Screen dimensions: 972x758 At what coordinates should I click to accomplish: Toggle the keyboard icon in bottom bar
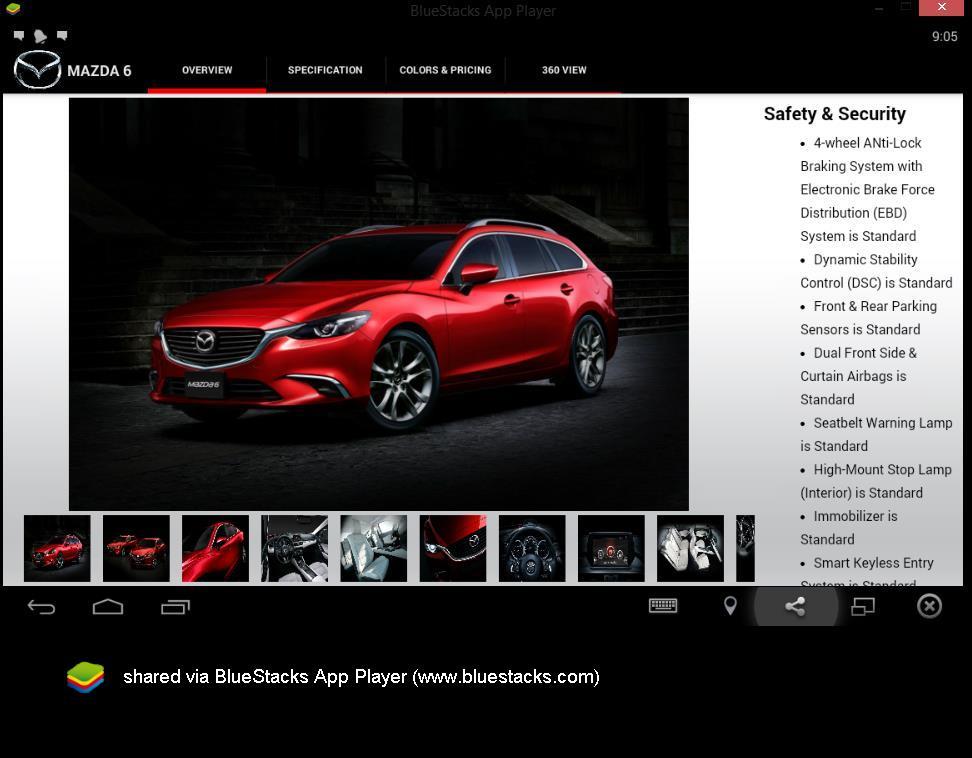point(663,606)
